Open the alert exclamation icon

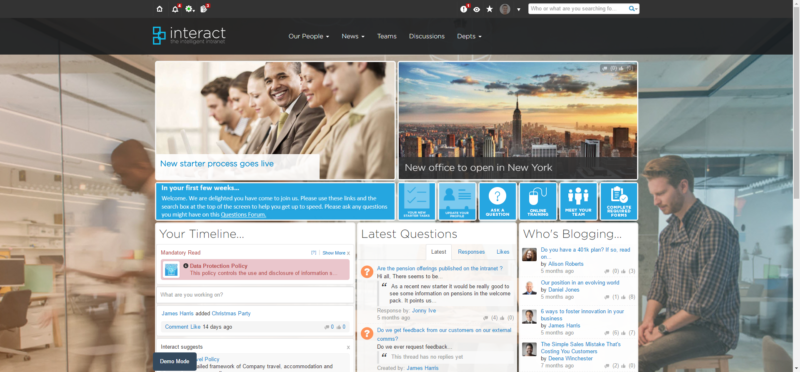pos(464,9)
